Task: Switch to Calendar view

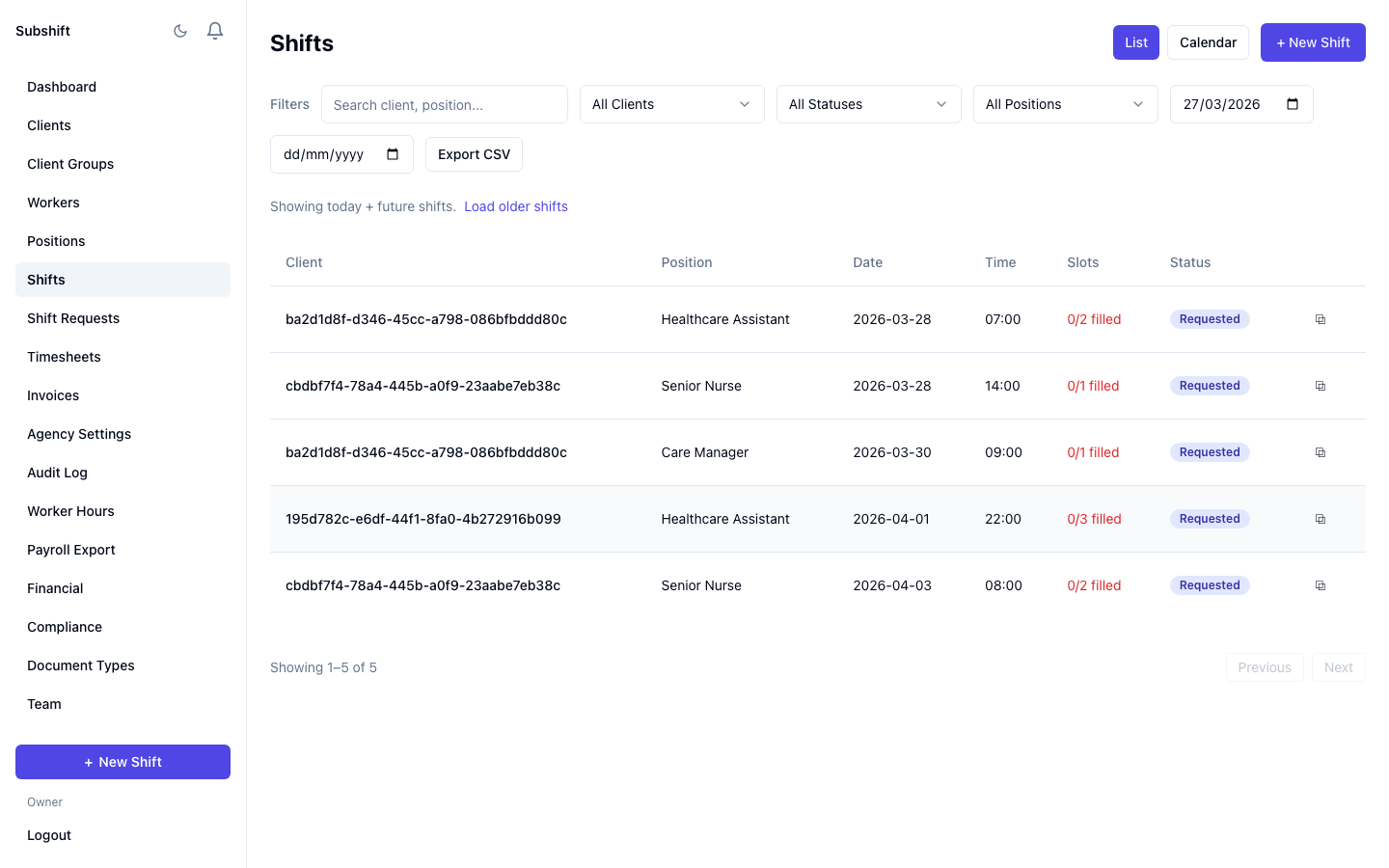Action: [1208, 41]
